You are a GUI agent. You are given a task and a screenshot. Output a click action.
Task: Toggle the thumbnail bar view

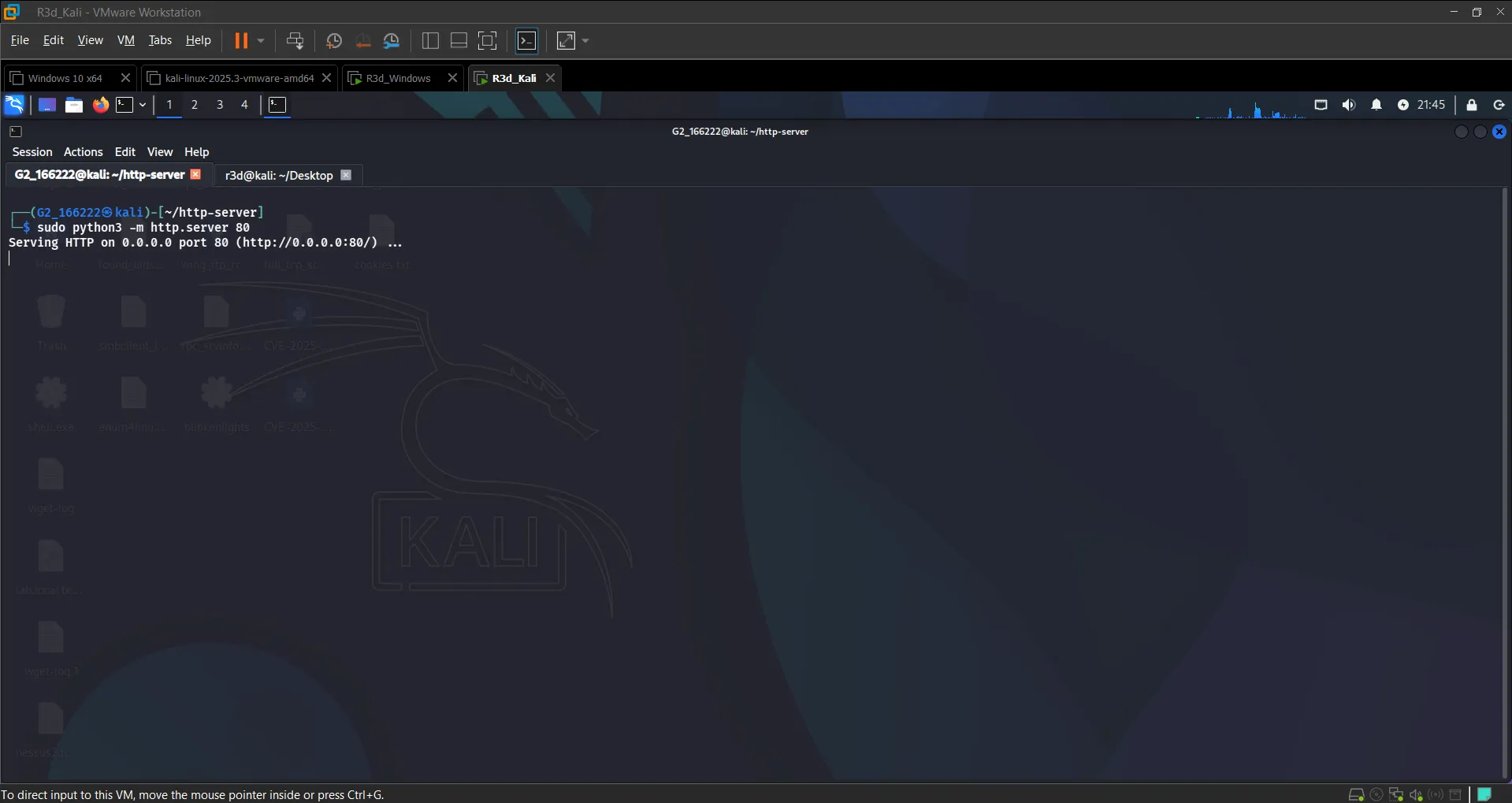tap(459, 41)
